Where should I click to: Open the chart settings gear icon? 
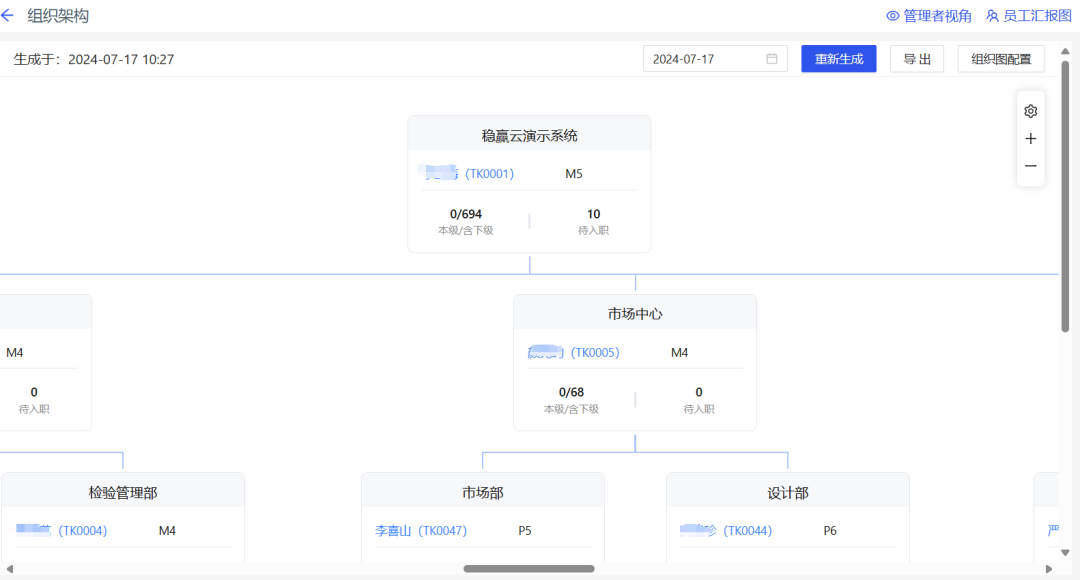coord(1031,112)
